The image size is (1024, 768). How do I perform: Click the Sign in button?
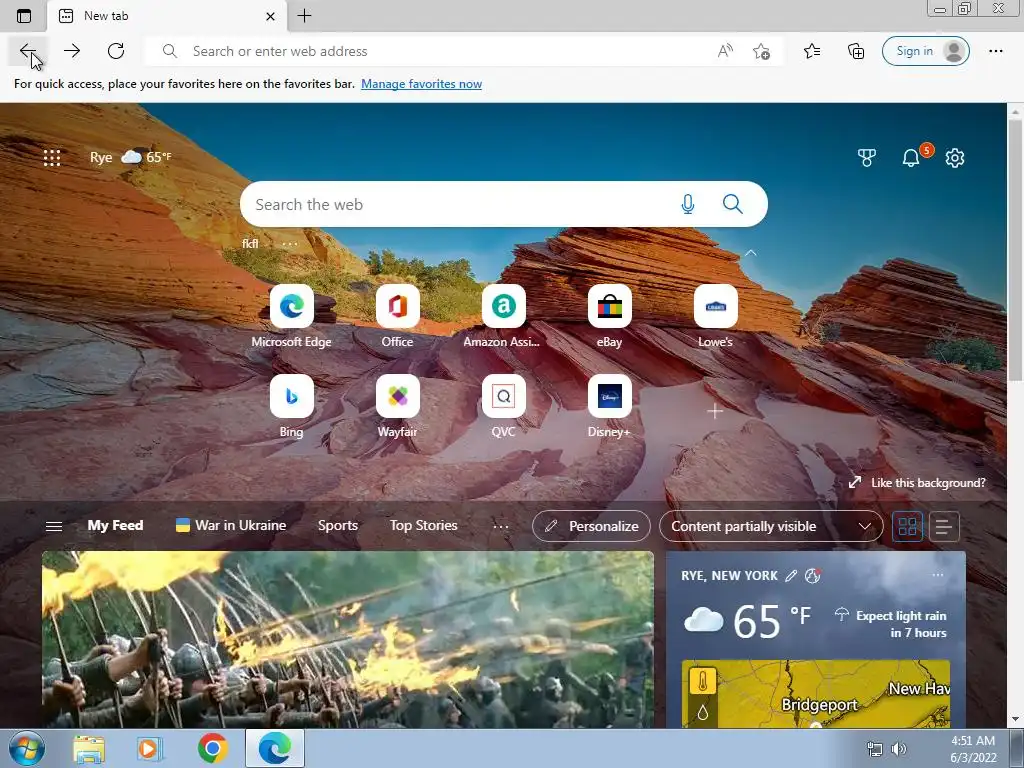coord(925,51)
